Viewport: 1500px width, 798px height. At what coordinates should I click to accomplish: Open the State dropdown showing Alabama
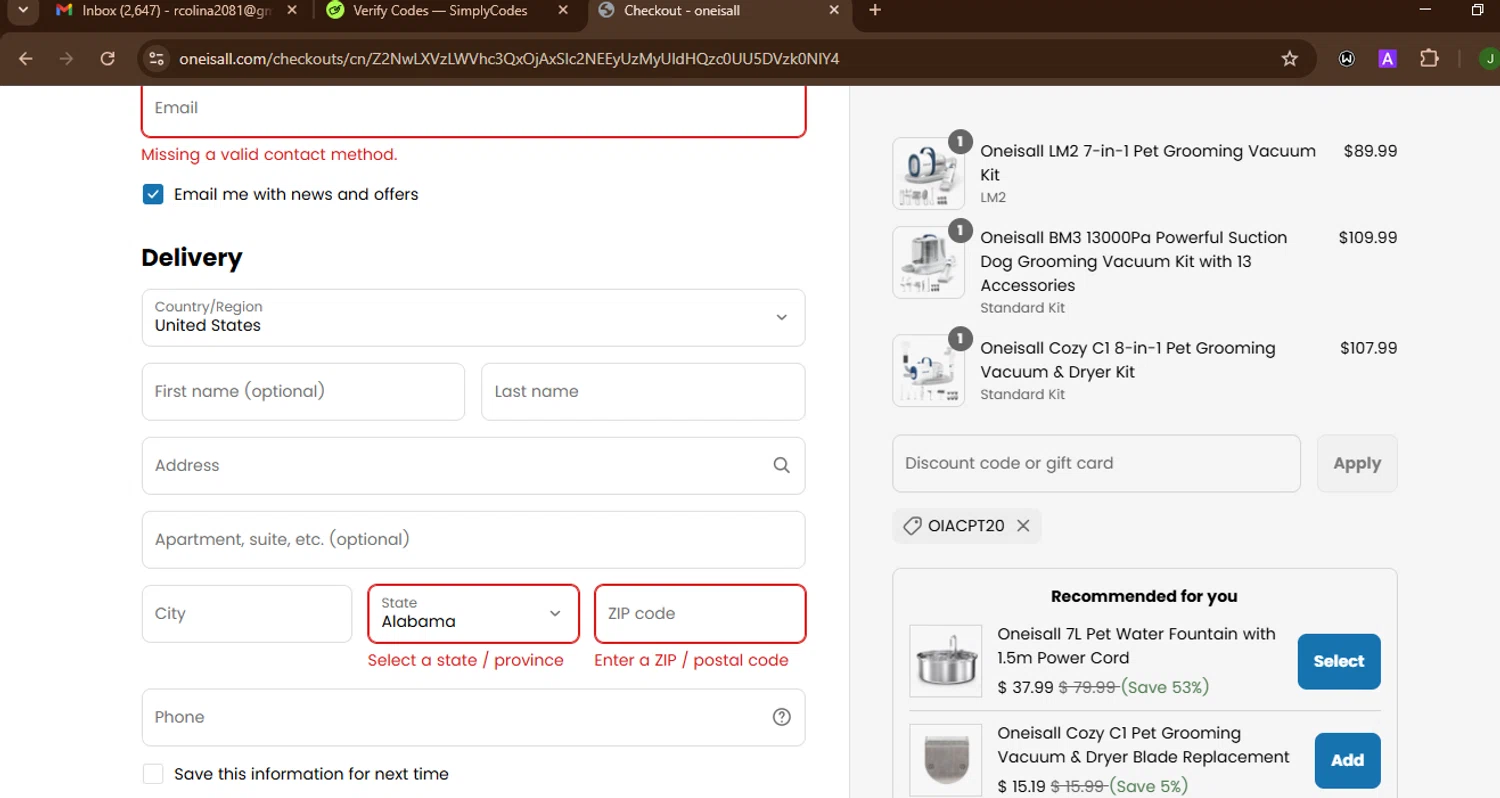click(473, 614)
